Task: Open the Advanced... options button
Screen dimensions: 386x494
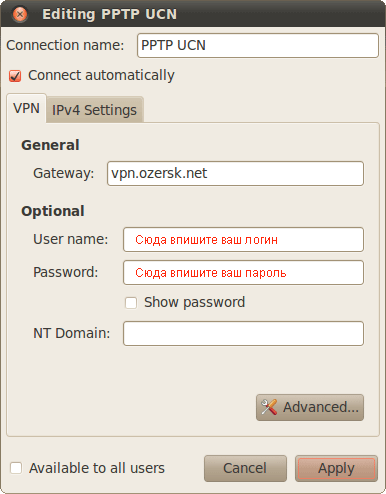Action: tap(310, 407)
